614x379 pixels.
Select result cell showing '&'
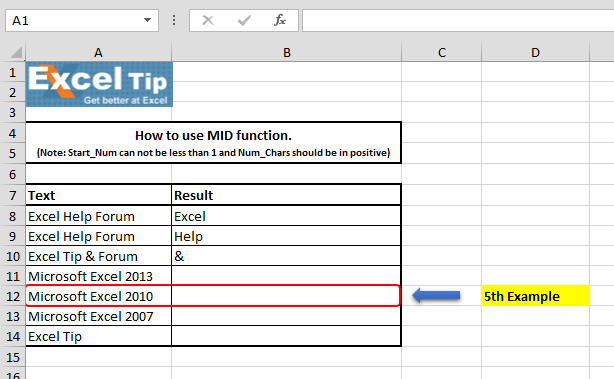tap(286, 256)
